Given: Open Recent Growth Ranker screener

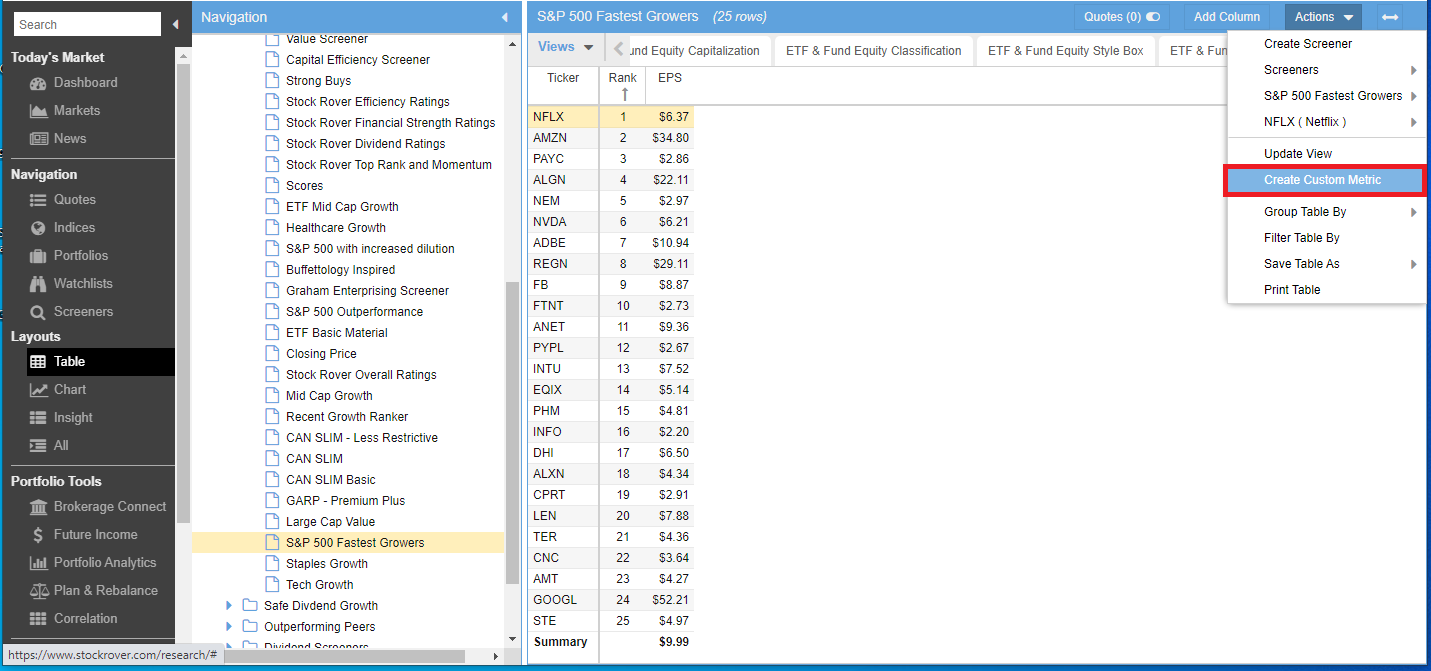Looking at the screenshot, I should pyautogui.click(x=347, y=417).
